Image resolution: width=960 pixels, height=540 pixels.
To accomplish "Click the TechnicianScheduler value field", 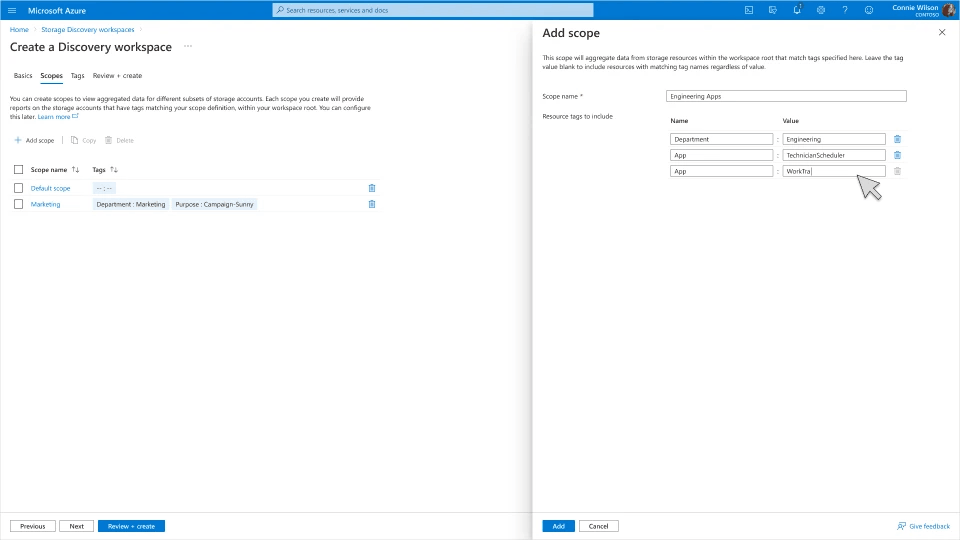I will point(834,155).
